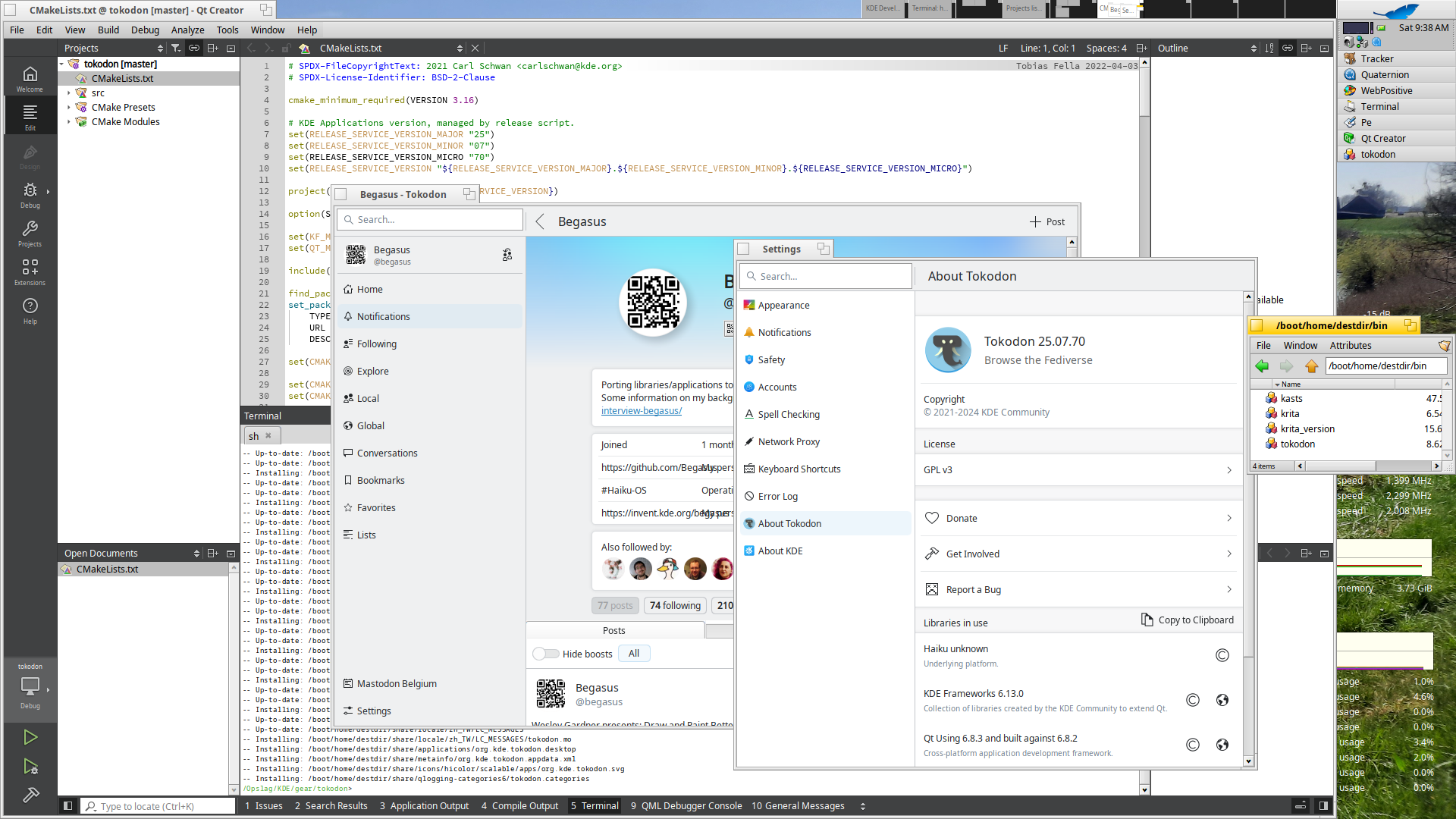Viewport: 1456px width, 819px height.
Task: Open the tokodon file in destdir/bin
Action: click(1298, 444)
